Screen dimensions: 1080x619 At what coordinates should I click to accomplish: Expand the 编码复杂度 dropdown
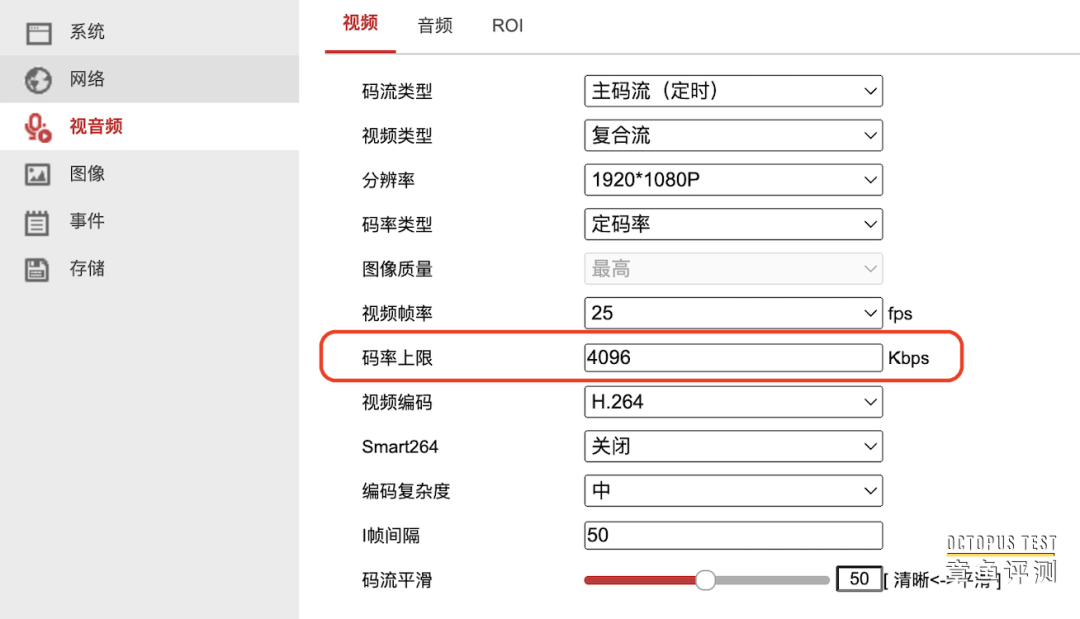tap(733, 491)
